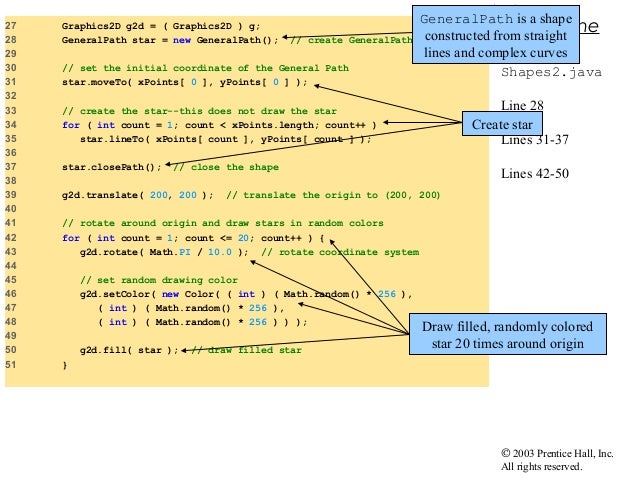Click comment 'set the initial coordinate of the General Path'
This screenshot has height=479, width=638.
(205, 68)
